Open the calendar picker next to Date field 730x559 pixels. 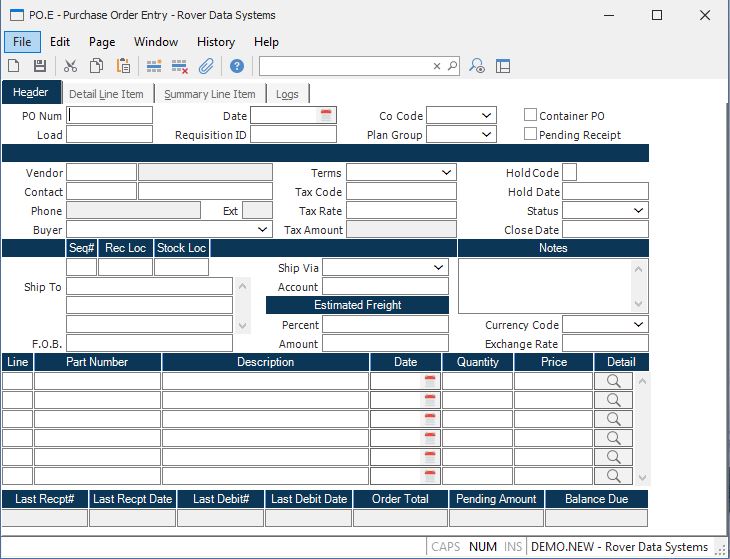(325, 116)
